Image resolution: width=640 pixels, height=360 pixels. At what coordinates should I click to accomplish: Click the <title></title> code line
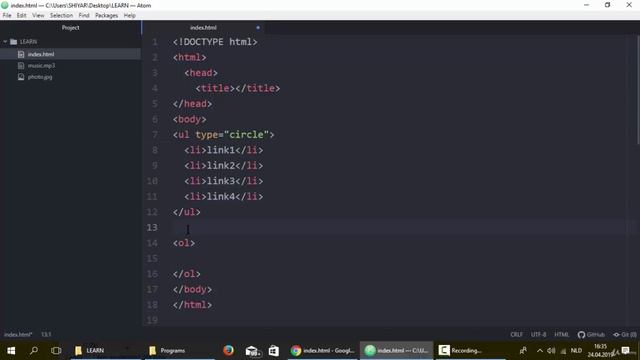pyautogui.click(x=238, y=88)
